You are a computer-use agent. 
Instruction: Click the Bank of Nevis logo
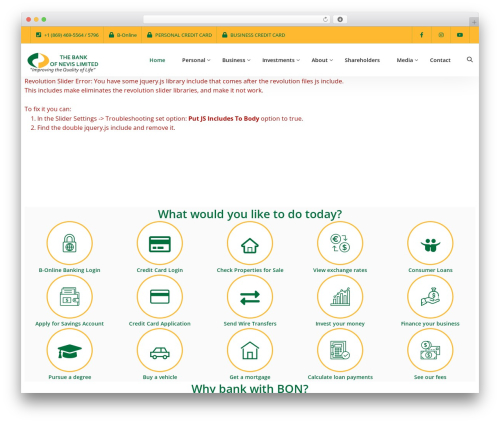pyautogui.click(x=63, y=62)
